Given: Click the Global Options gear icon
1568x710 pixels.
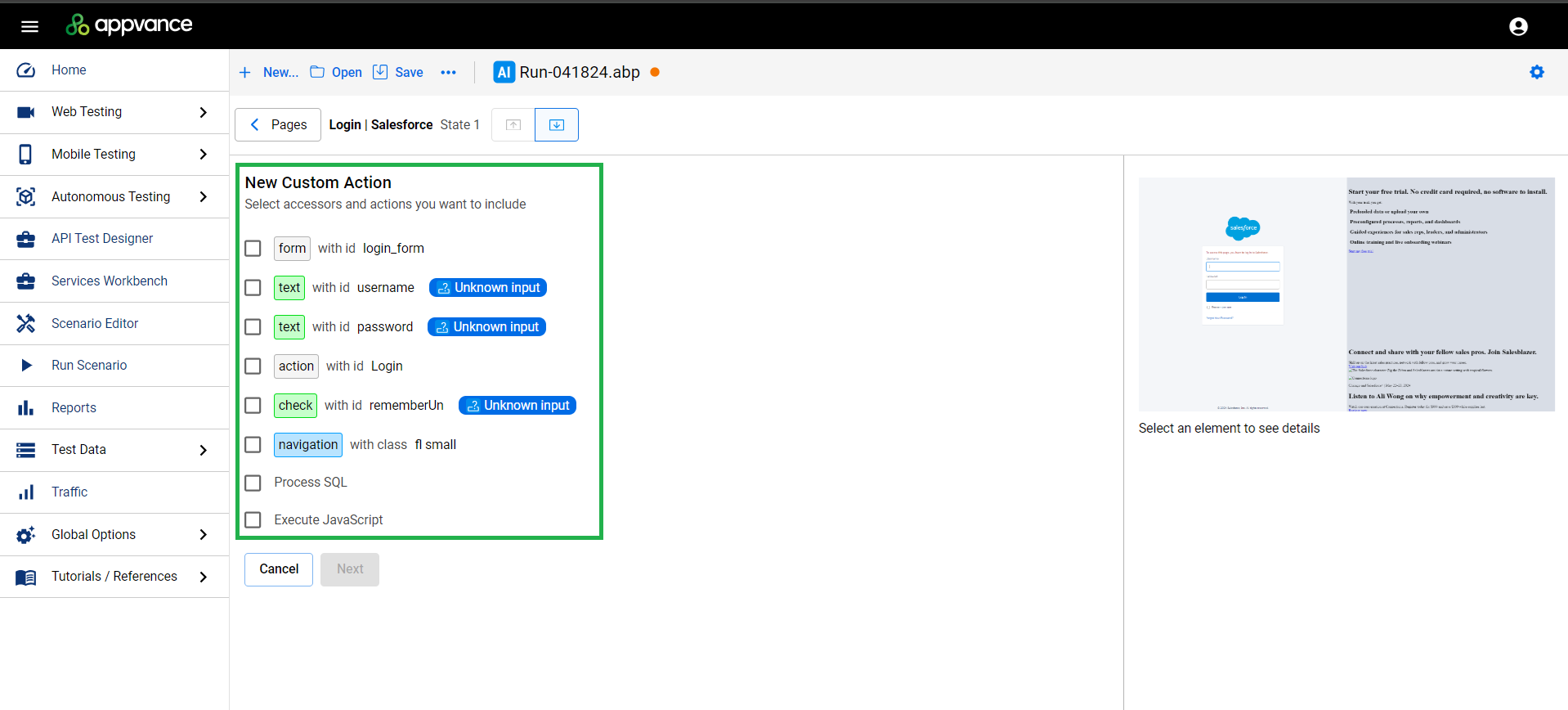Looking at the screenshot, I should (x=26, y=535).
